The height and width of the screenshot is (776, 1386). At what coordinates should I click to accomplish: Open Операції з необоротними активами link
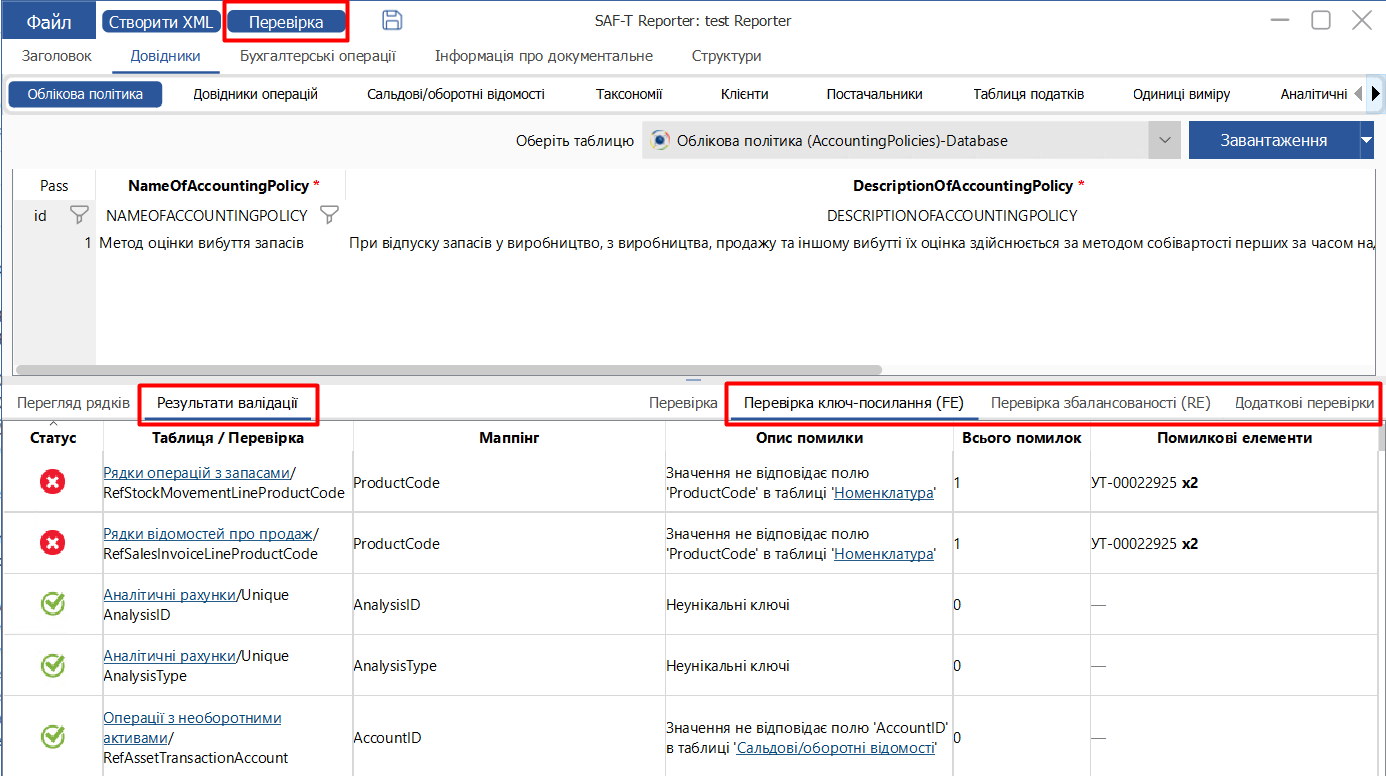[x=192, y=728]
